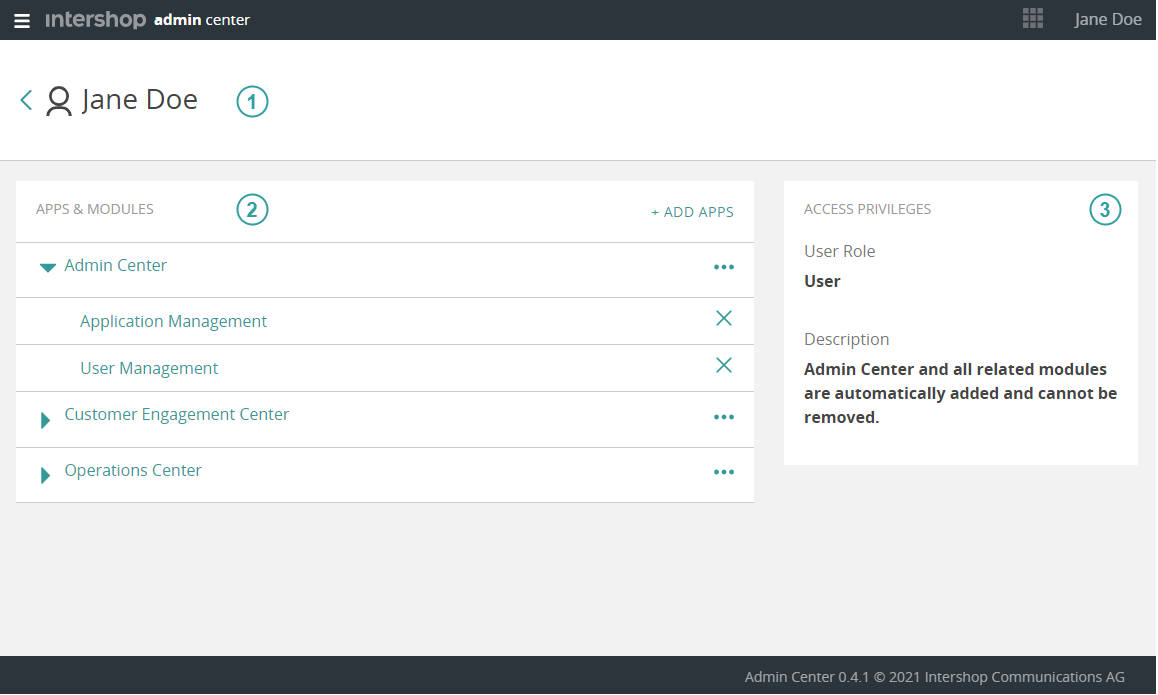The width and height of the screenshot is (1158, 695).
Task: Select the Admin Center app row label
Action: tap(115, 265)
